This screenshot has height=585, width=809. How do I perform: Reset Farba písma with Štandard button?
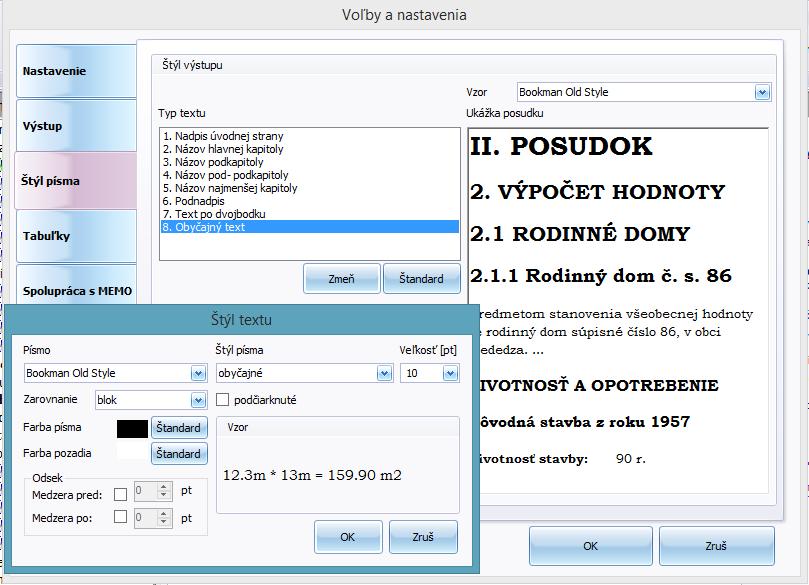click(x=179, y=428)
